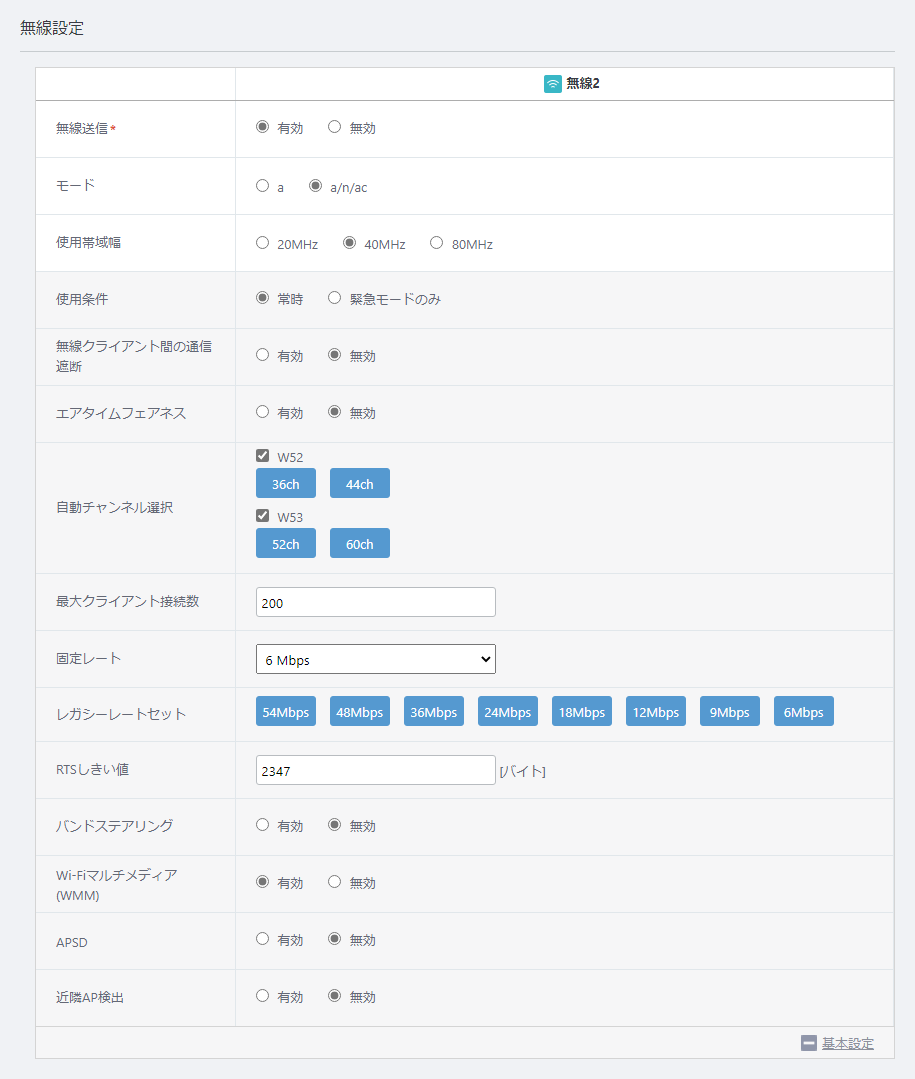Enable バンドステアリング
Image resolution: width=915 pixels, height=1079 pixels.
[x=262, y=824]
